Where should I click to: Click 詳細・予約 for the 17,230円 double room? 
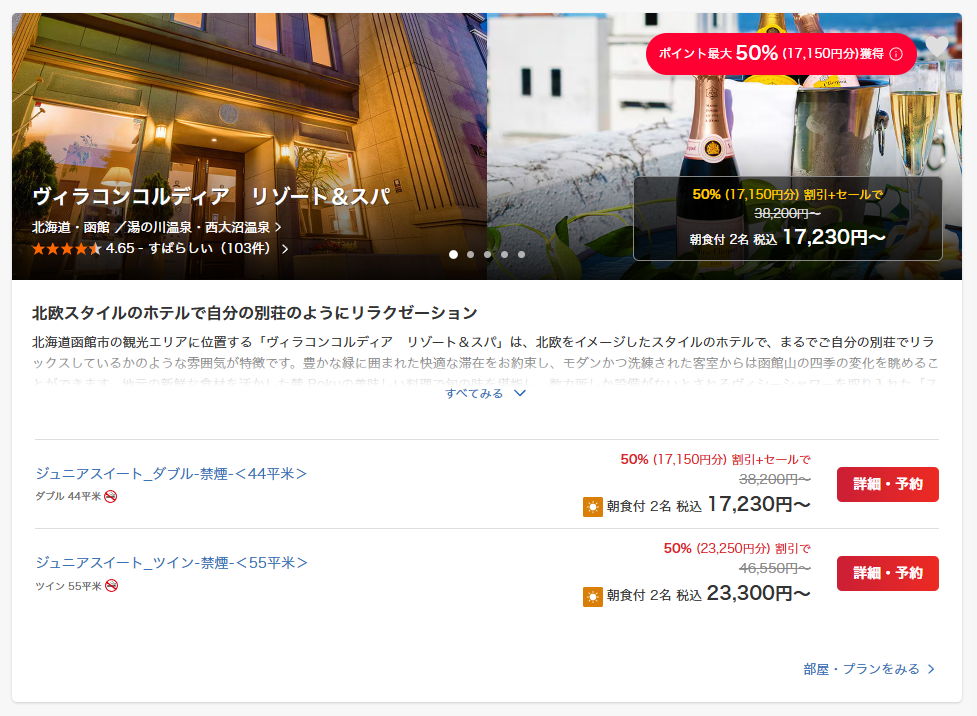(887, 484)
